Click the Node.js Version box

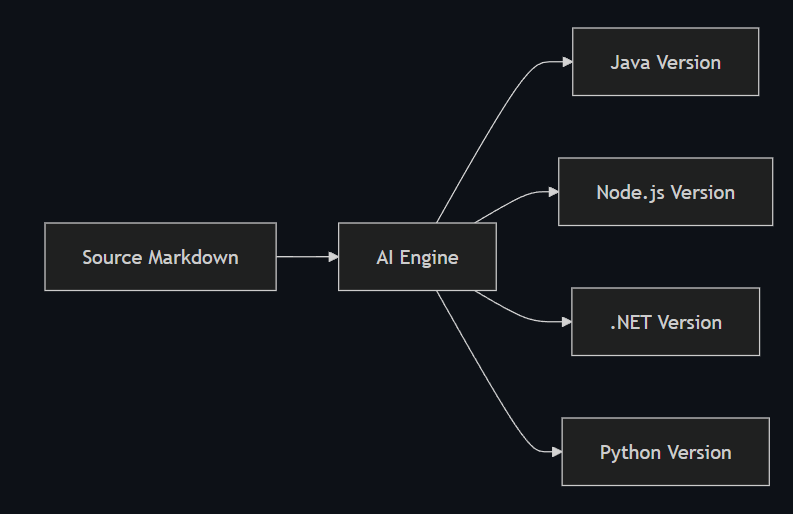pos(666,192)
